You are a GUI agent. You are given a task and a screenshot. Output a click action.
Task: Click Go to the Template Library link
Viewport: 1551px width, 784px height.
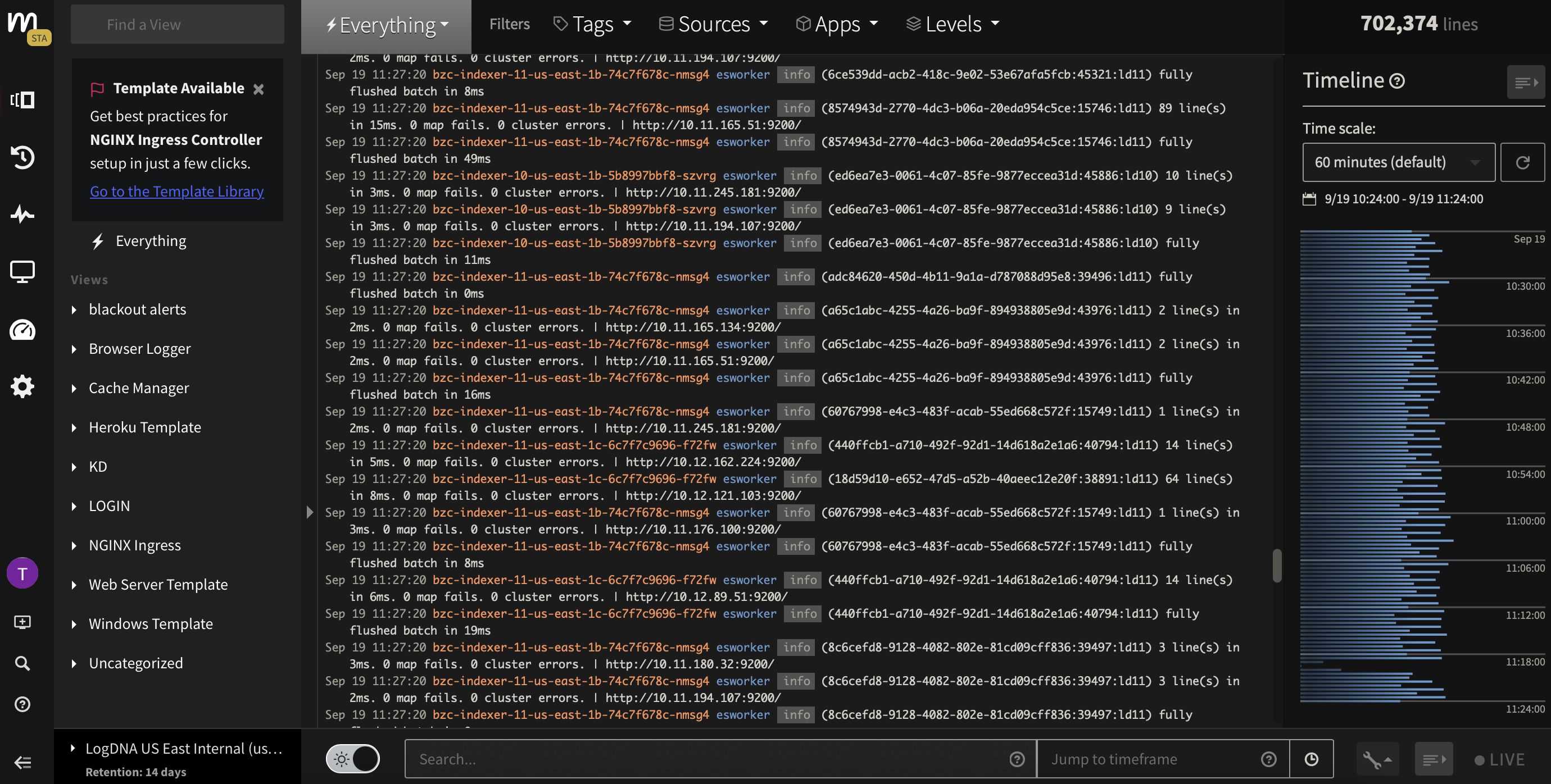click(177, 190)
